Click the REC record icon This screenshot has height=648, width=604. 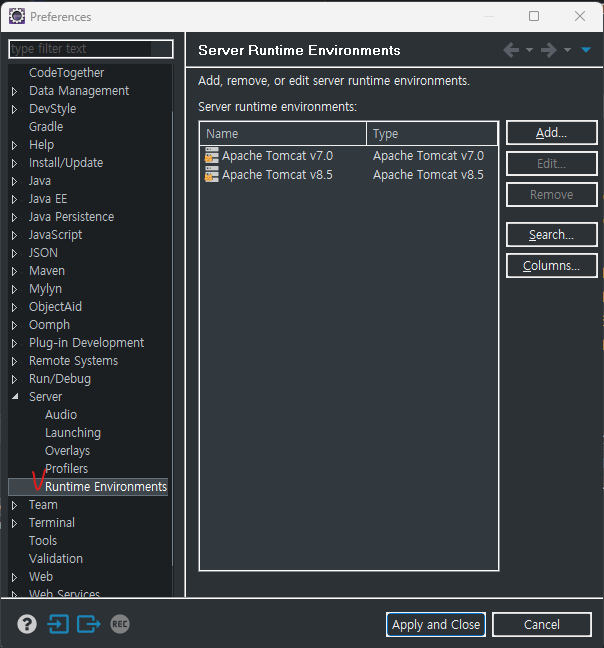pyautogui.click(x=120, y=624)
